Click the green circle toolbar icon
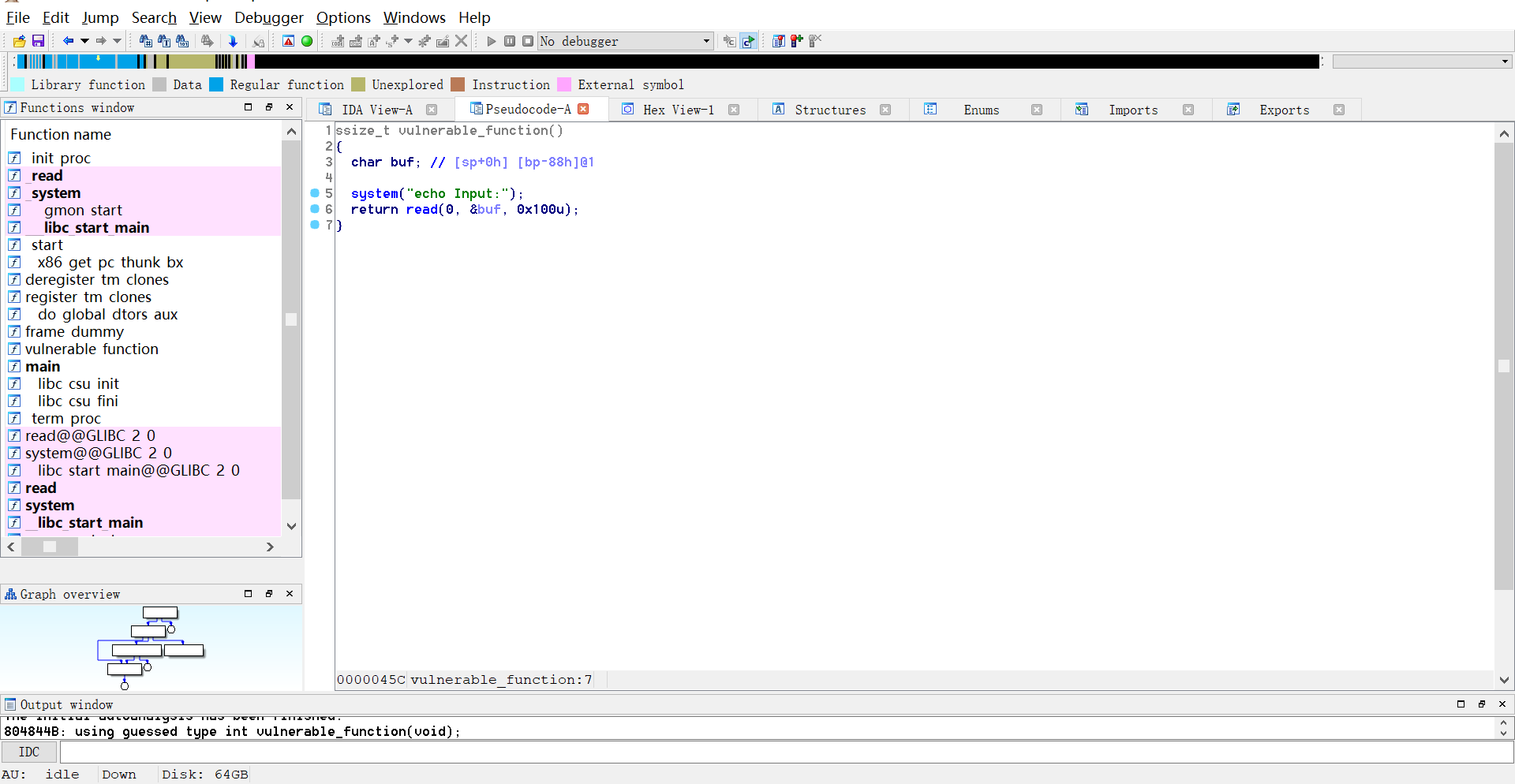 [307, 41]
